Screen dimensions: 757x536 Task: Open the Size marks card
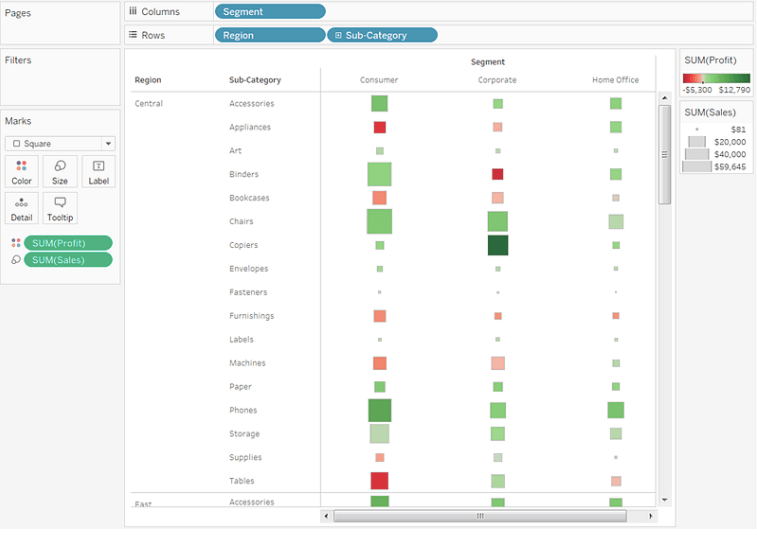click(60, 171)
